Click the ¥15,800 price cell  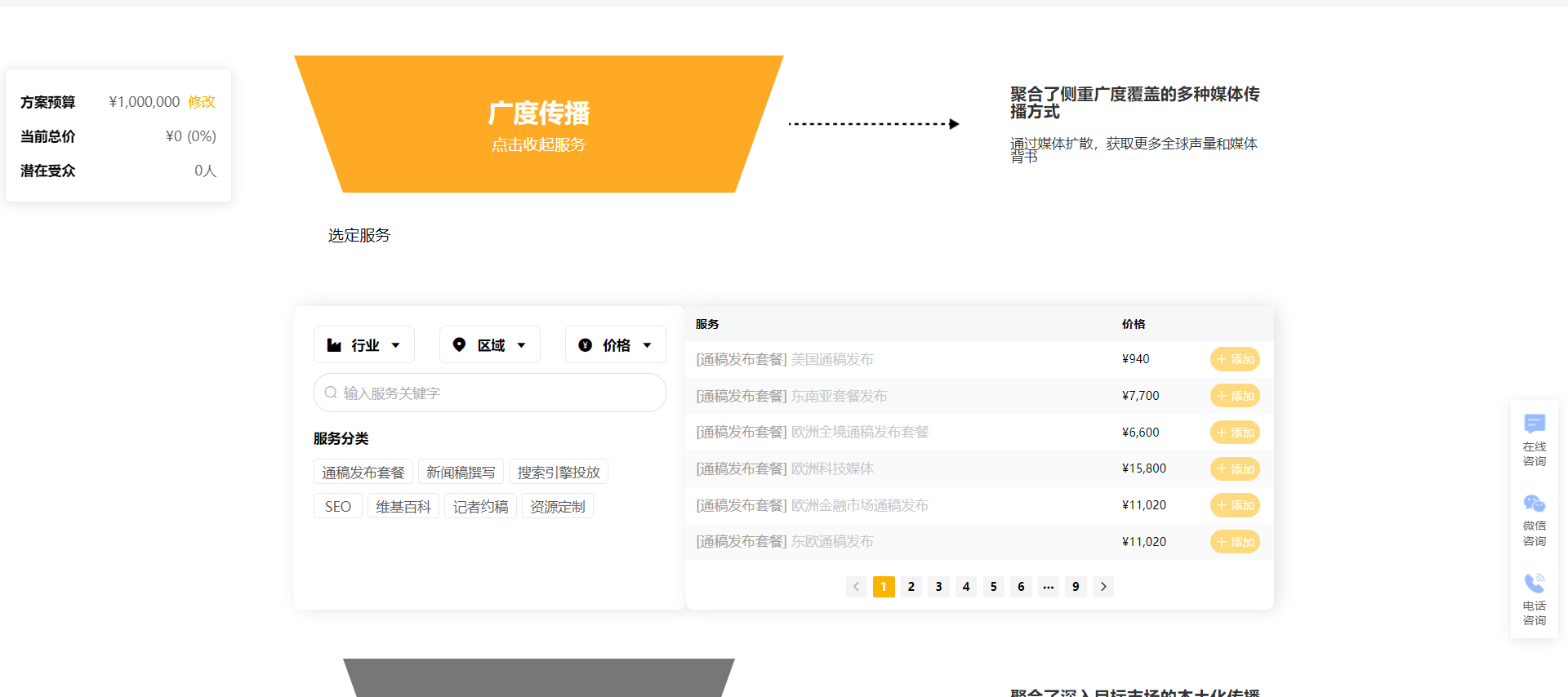coord(1144,468)
